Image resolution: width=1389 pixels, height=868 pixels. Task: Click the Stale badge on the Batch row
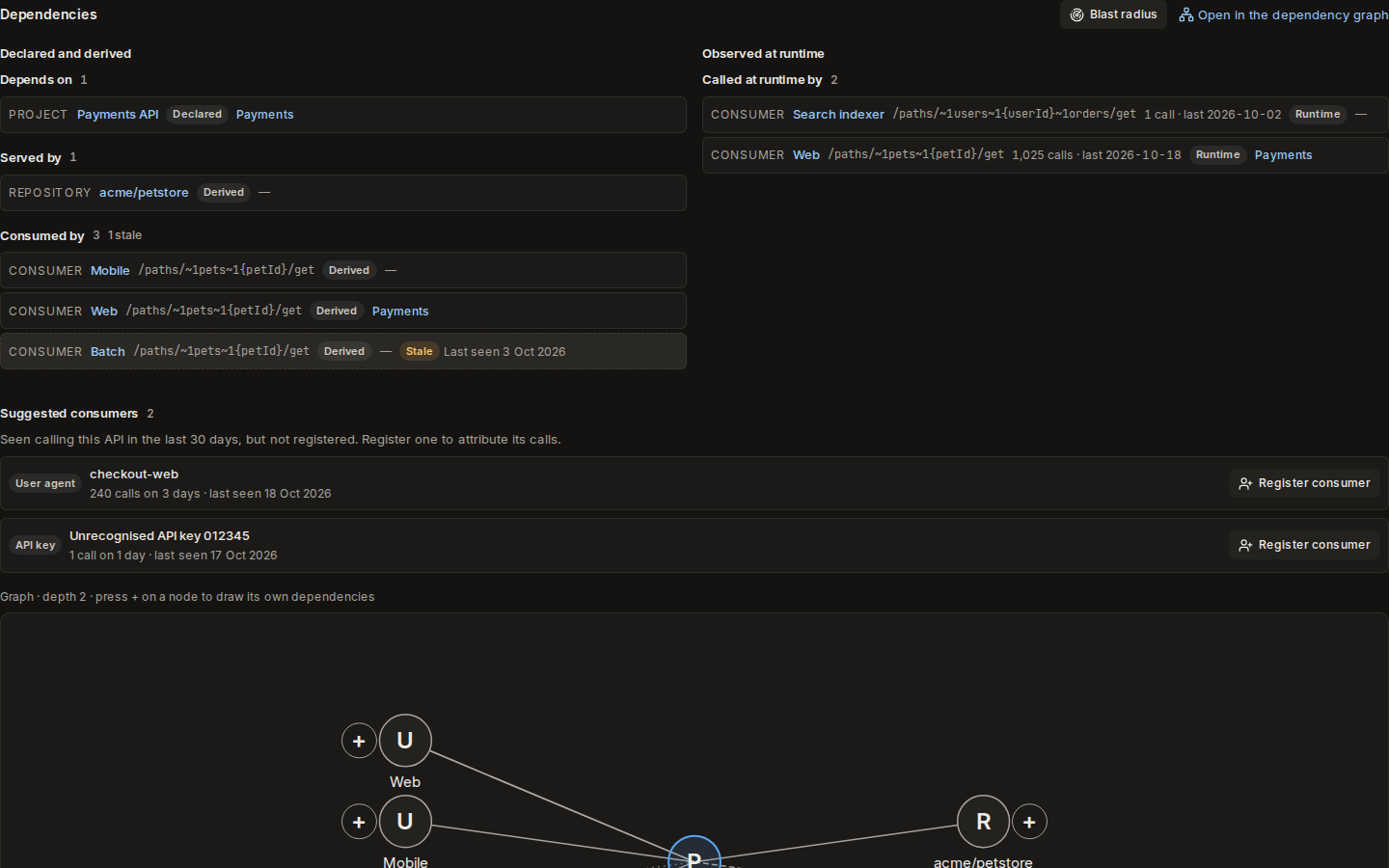(x=420, y=352)
